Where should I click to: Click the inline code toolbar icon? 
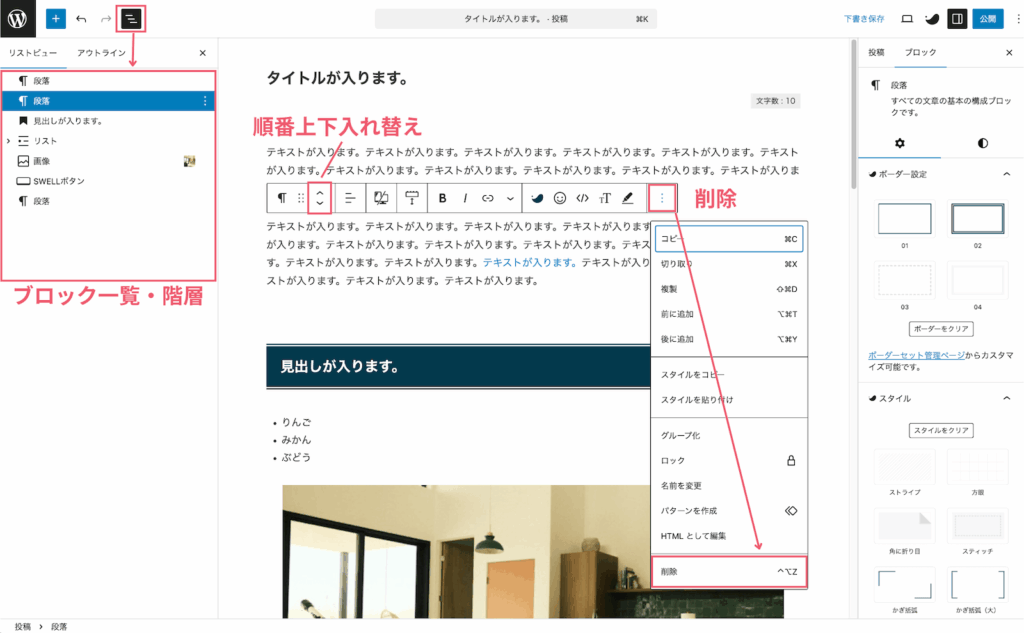(583, 198)
